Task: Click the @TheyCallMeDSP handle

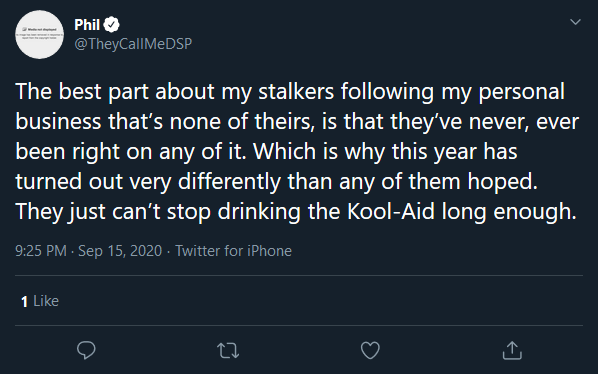Action: tap(133, 44)
